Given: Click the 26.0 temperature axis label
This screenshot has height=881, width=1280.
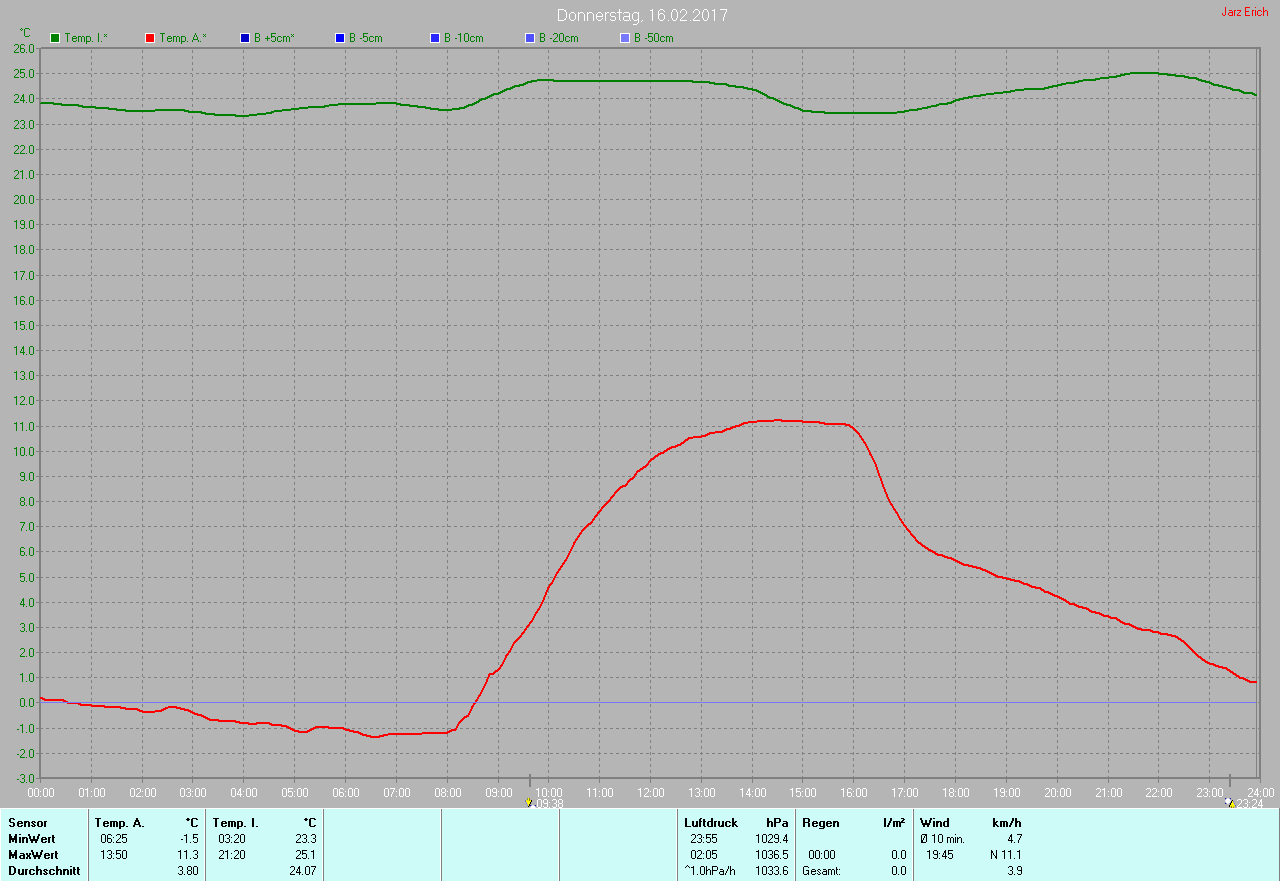Looking at the screenshot, I should point(25,48).
